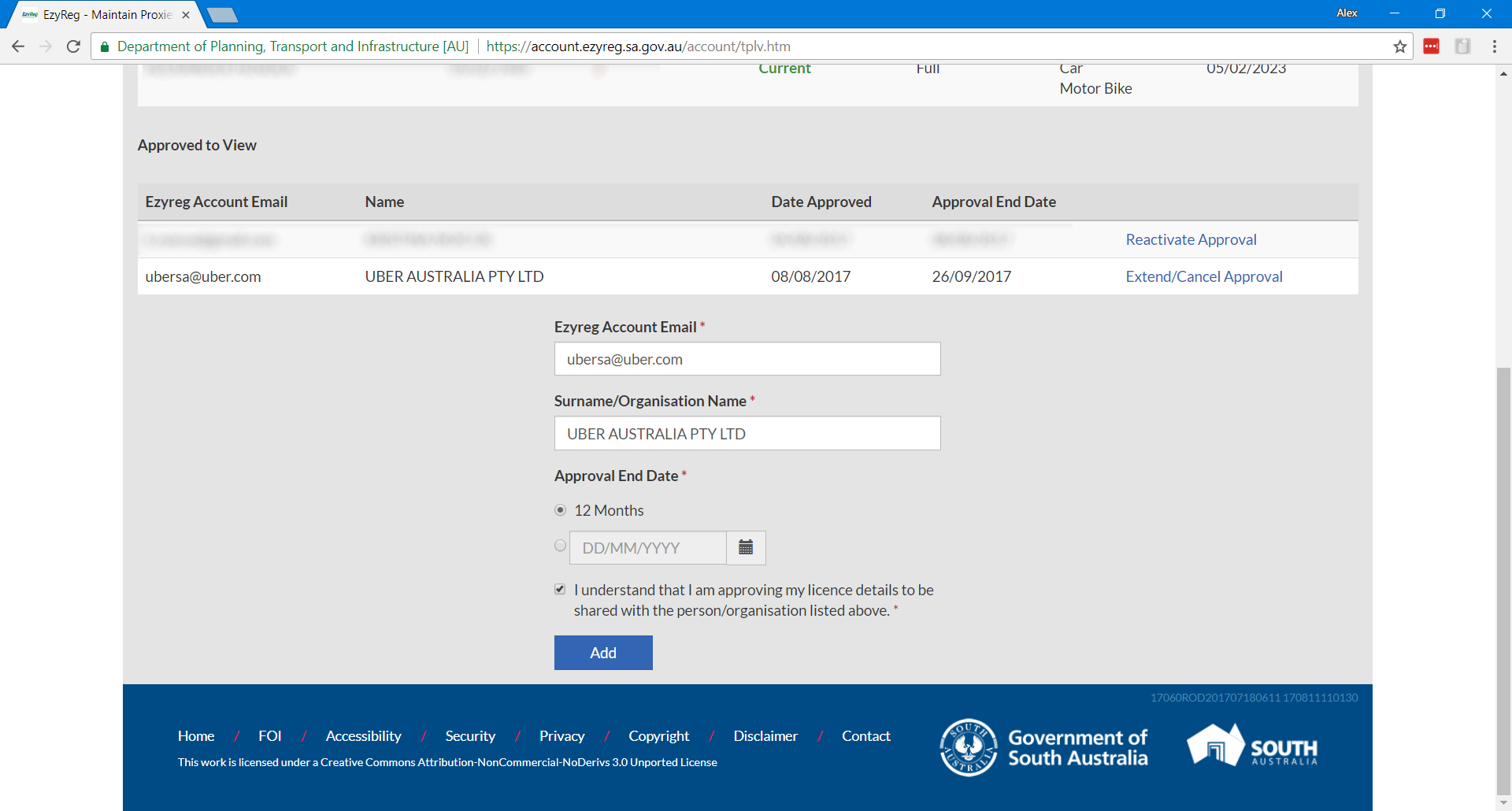1512x811 pixels.
Task: Click the browser address bar URL
Action: click(x=638, y=46)
